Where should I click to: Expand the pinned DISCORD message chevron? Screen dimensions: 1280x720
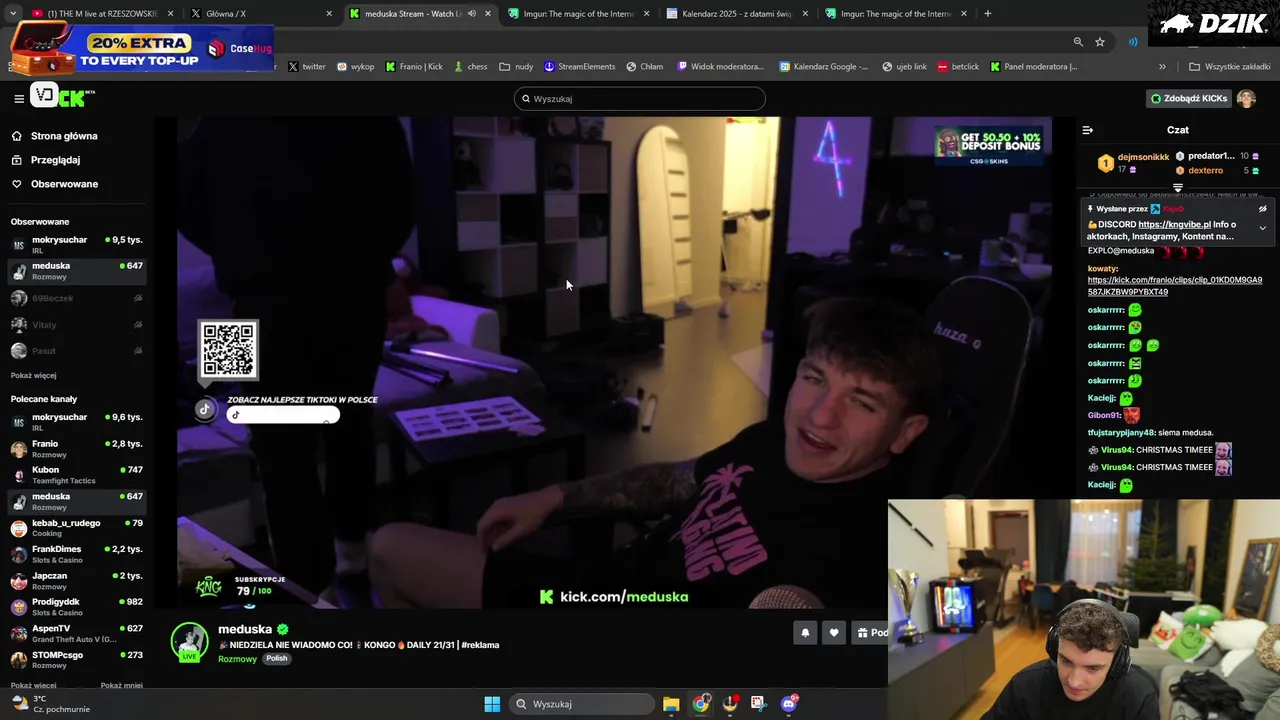point(1263,228)
